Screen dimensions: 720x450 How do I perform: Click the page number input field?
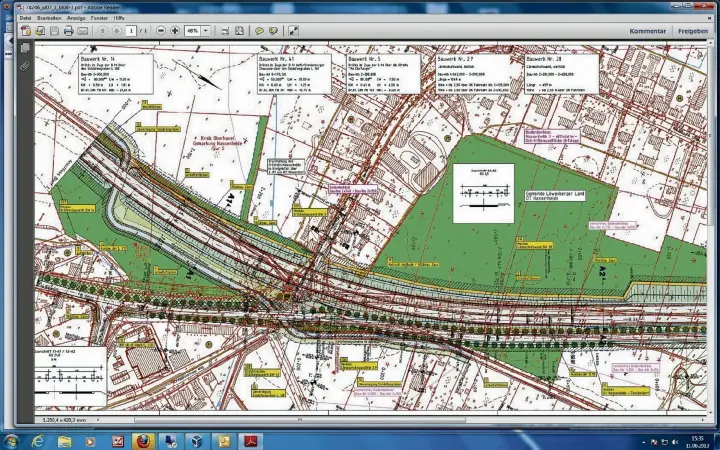coord(131,31)
